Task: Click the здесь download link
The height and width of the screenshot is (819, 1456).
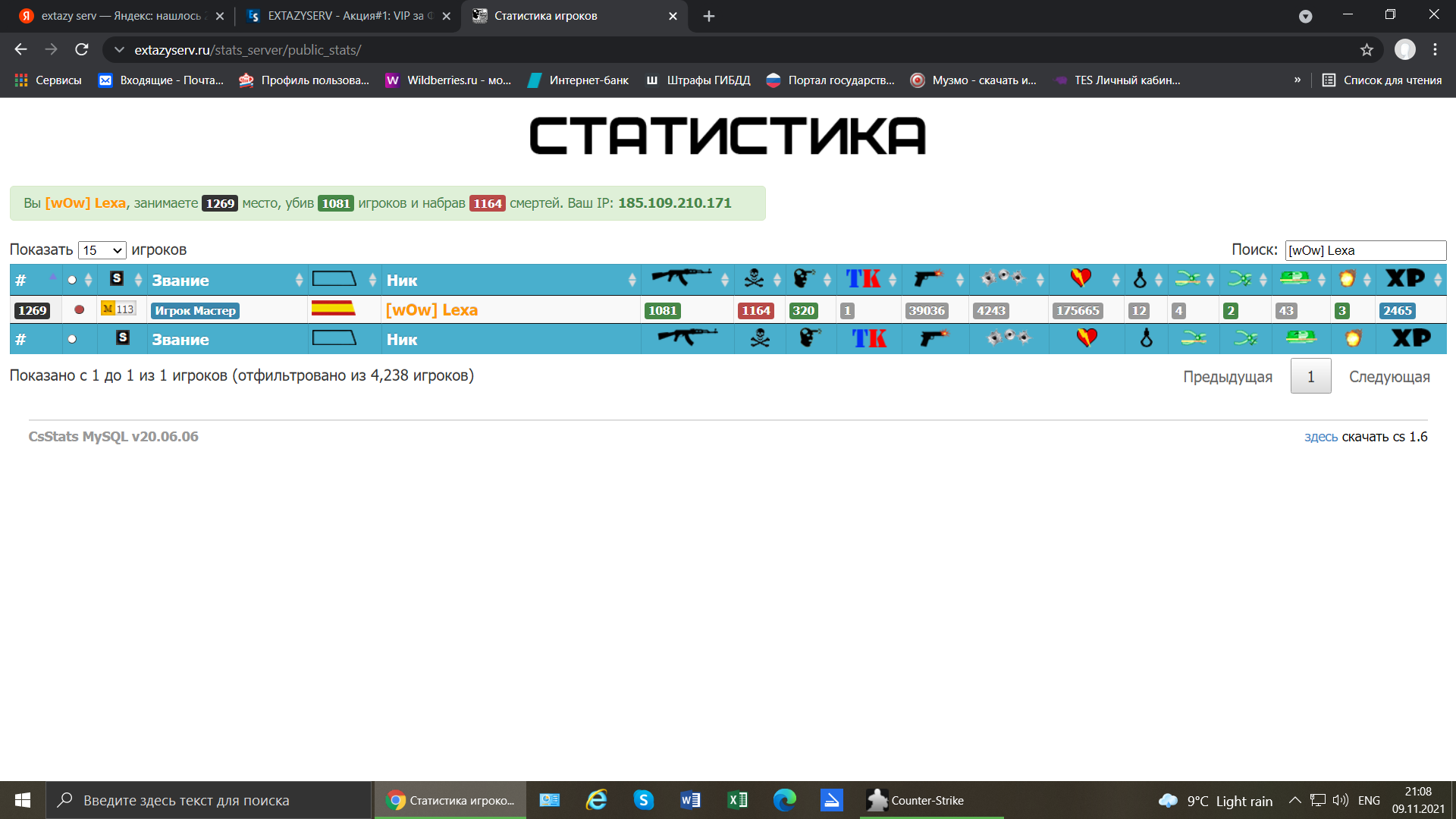Action: click(1320, 437)
